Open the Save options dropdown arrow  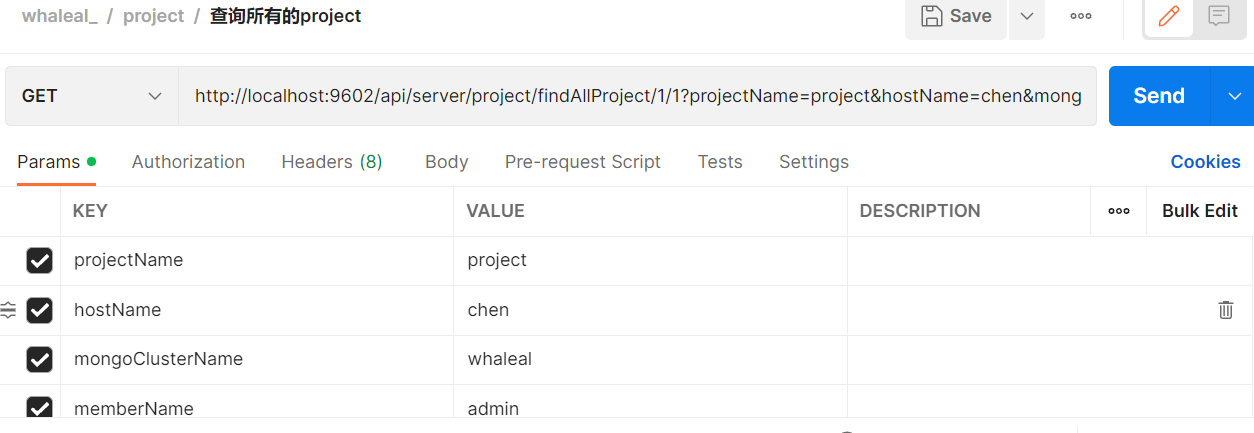point(1027,16)
